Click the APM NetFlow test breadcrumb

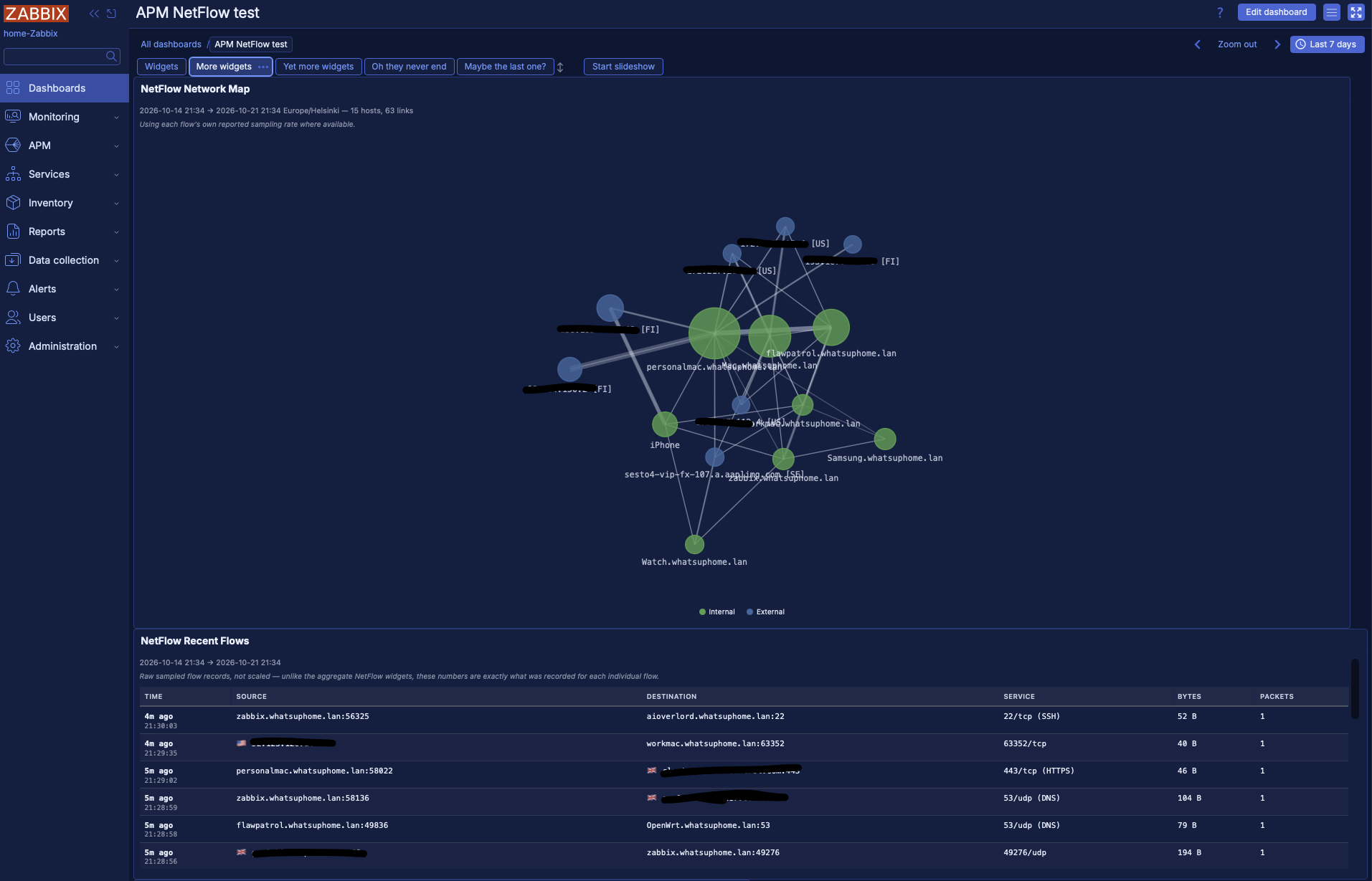(251, 44)
